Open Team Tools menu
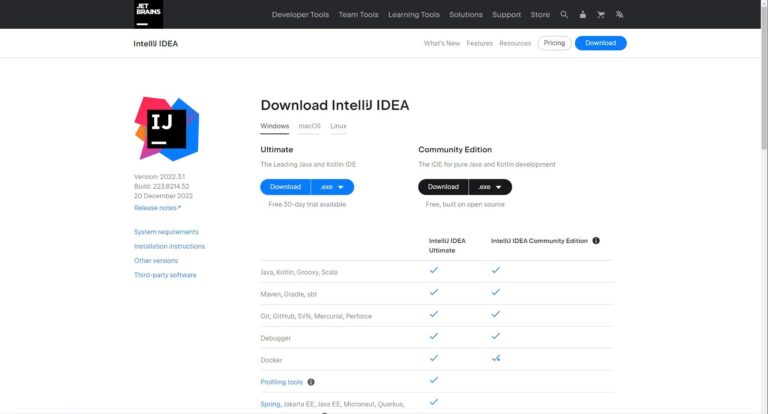768x414 pixels. pyautogui.click(x=359, y=15)
